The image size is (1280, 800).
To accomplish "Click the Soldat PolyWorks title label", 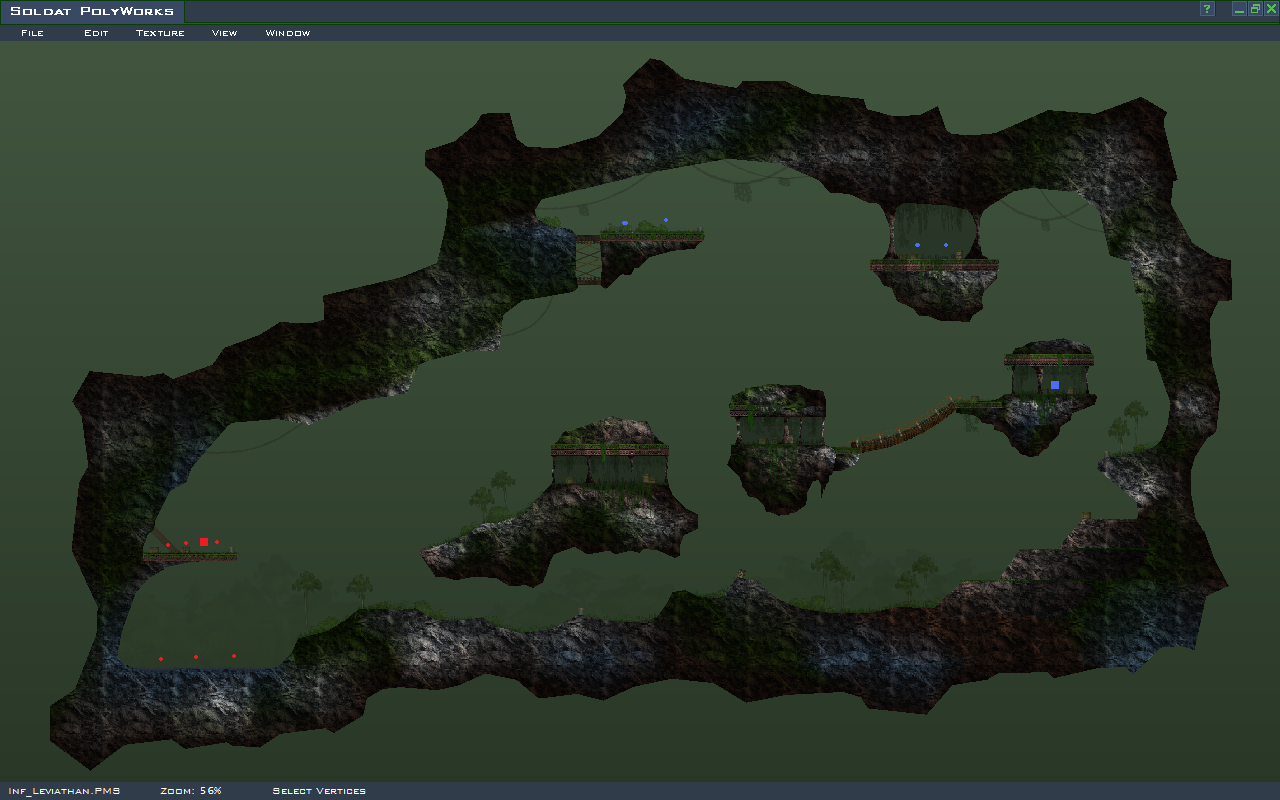I will (x=92, y=12).
